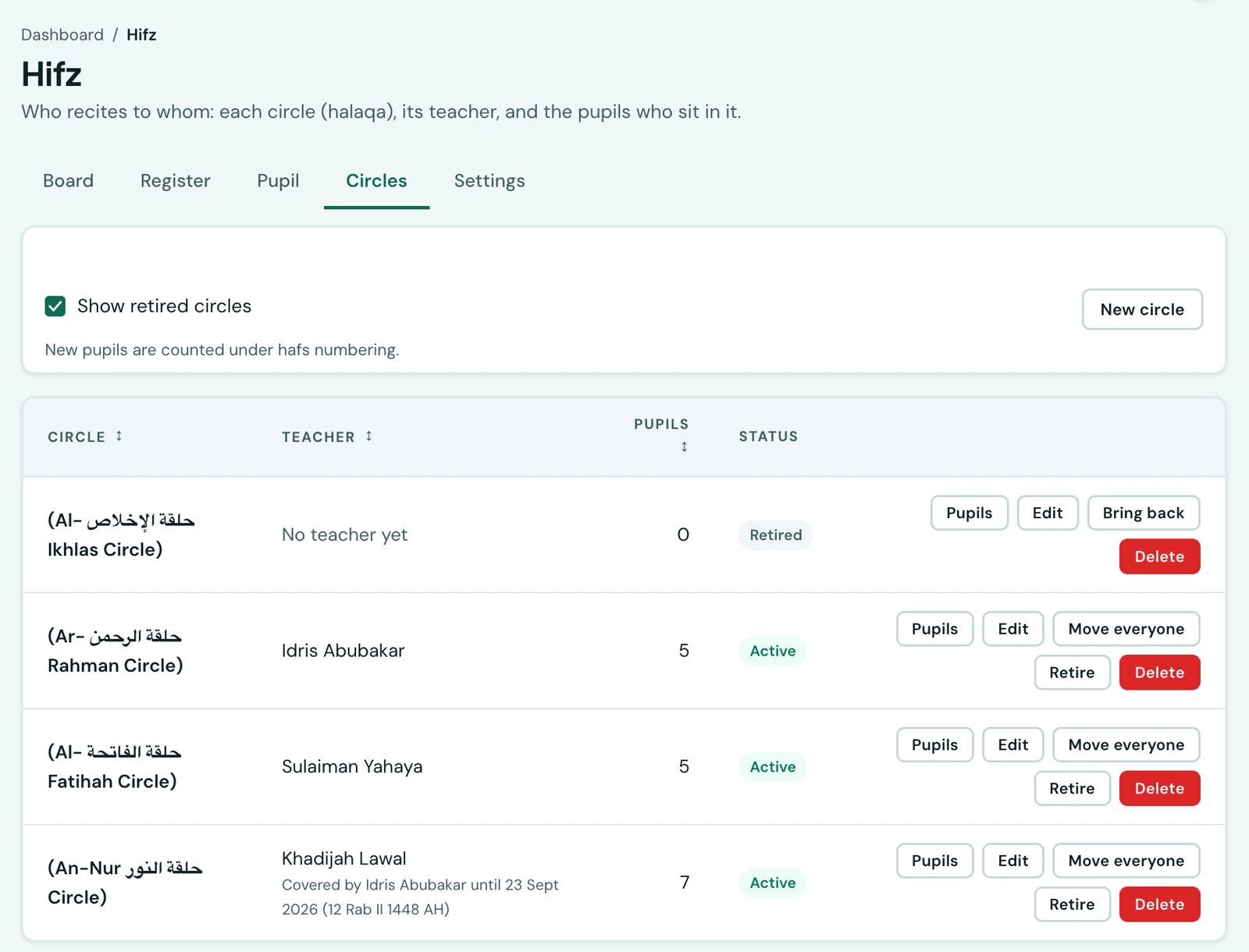This screenshot has width=1249, height=952.
Task: Click teacher name Sulaiman Yahaya
Action: click(x=352, y=767)
